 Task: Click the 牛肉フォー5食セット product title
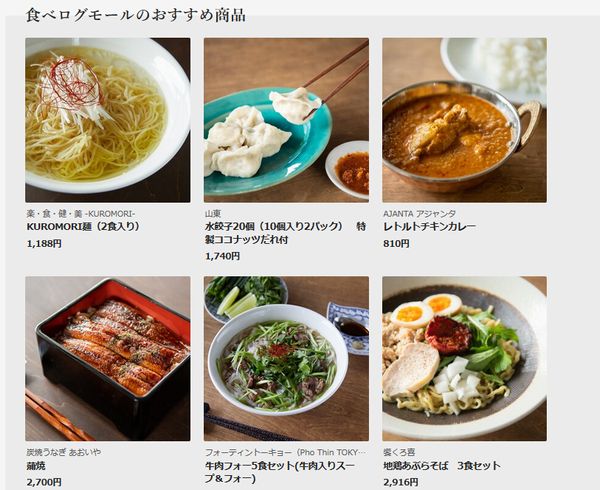click(x=280, y=472)
